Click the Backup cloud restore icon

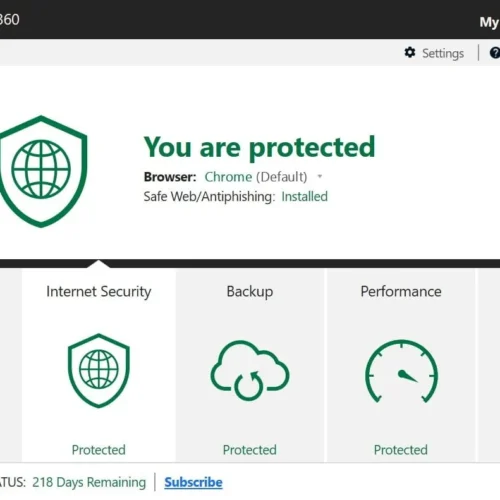click(250, 370)
